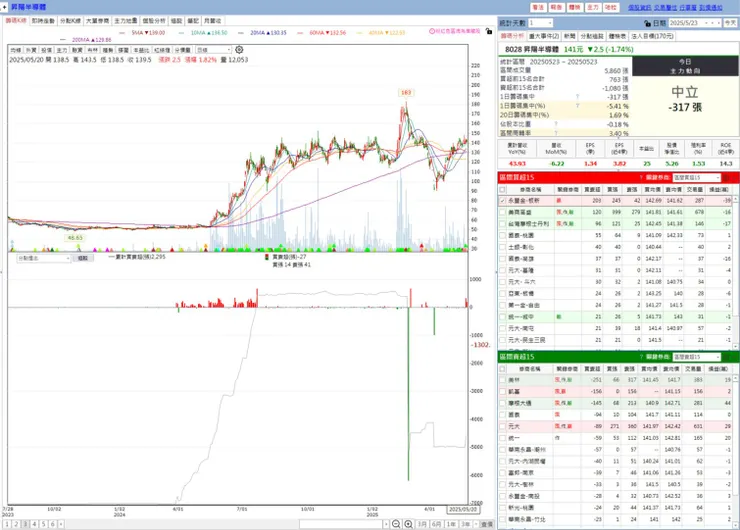Open the 日期 2025/5/23 date picker
Image resolution: width=740 pixels, height=530 pixels.
[x=695, y=23]
